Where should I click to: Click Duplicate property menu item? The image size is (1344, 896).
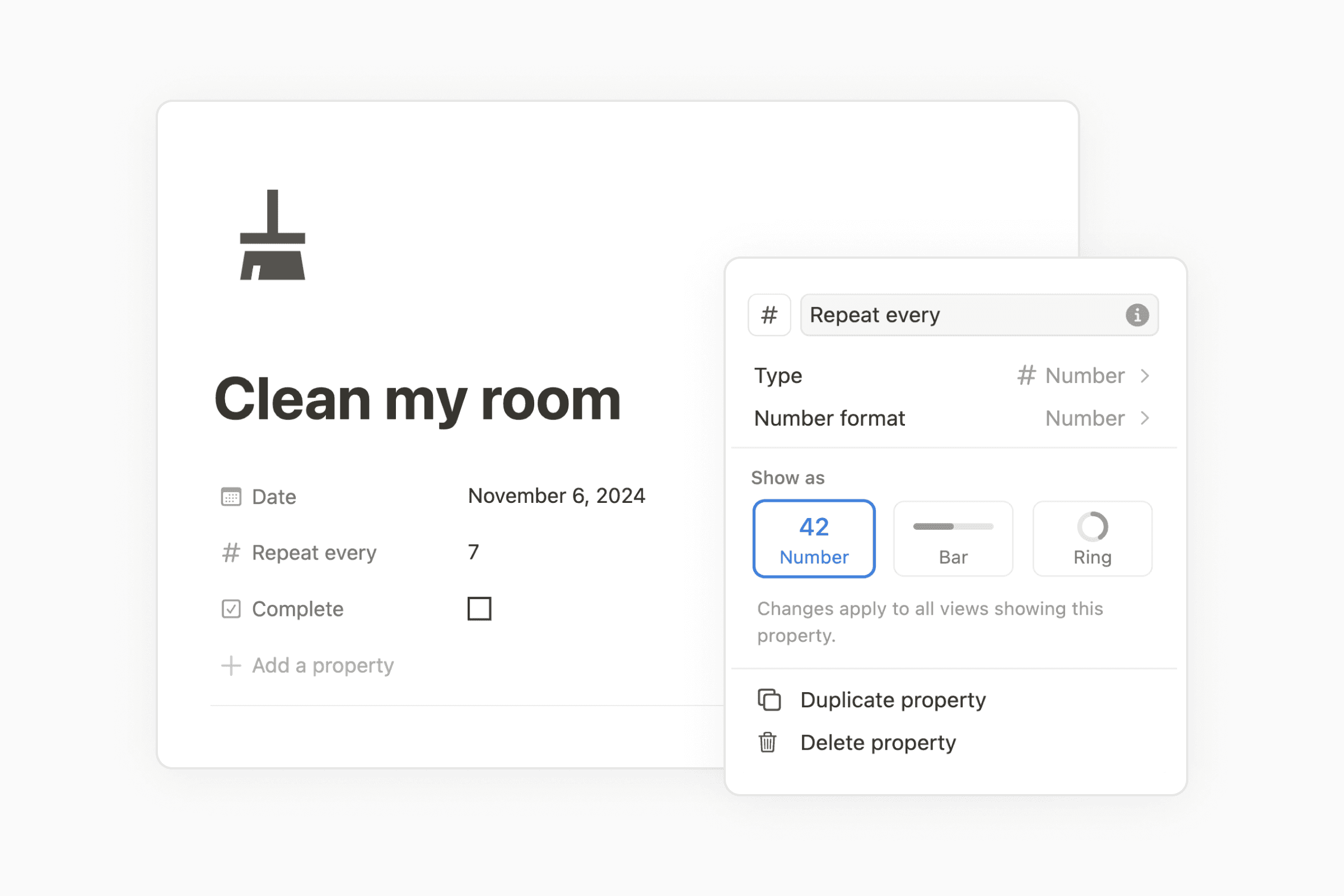893,698
